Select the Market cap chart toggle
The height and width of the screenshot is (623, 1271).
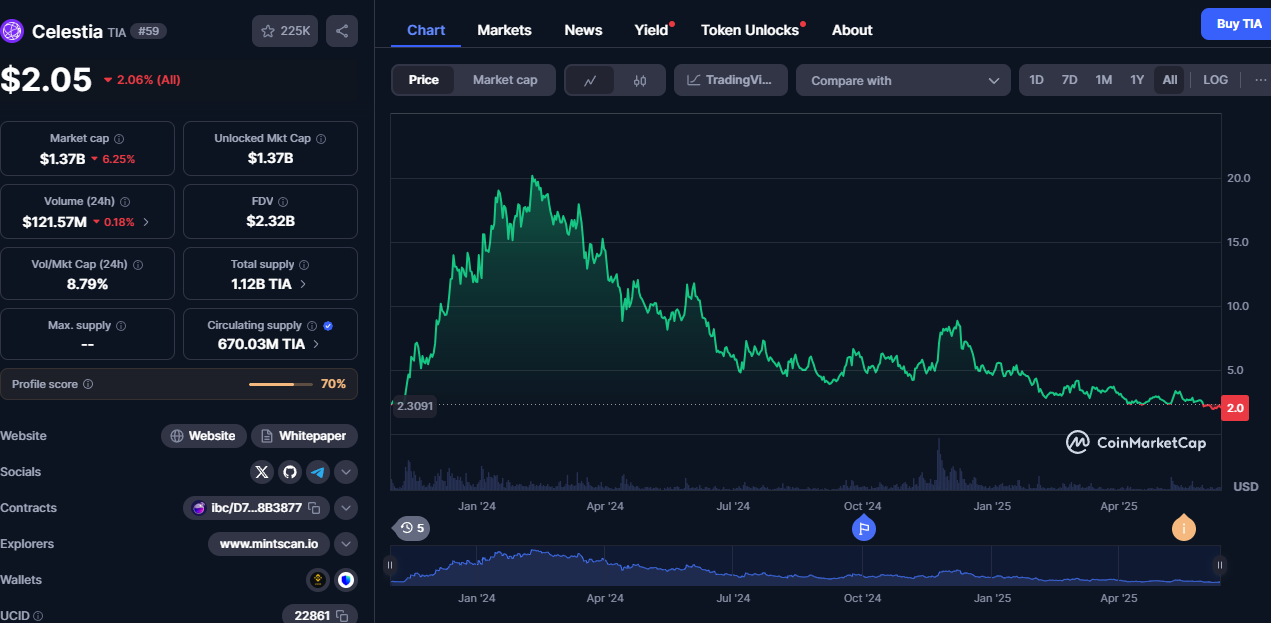[x=505, y=80]
